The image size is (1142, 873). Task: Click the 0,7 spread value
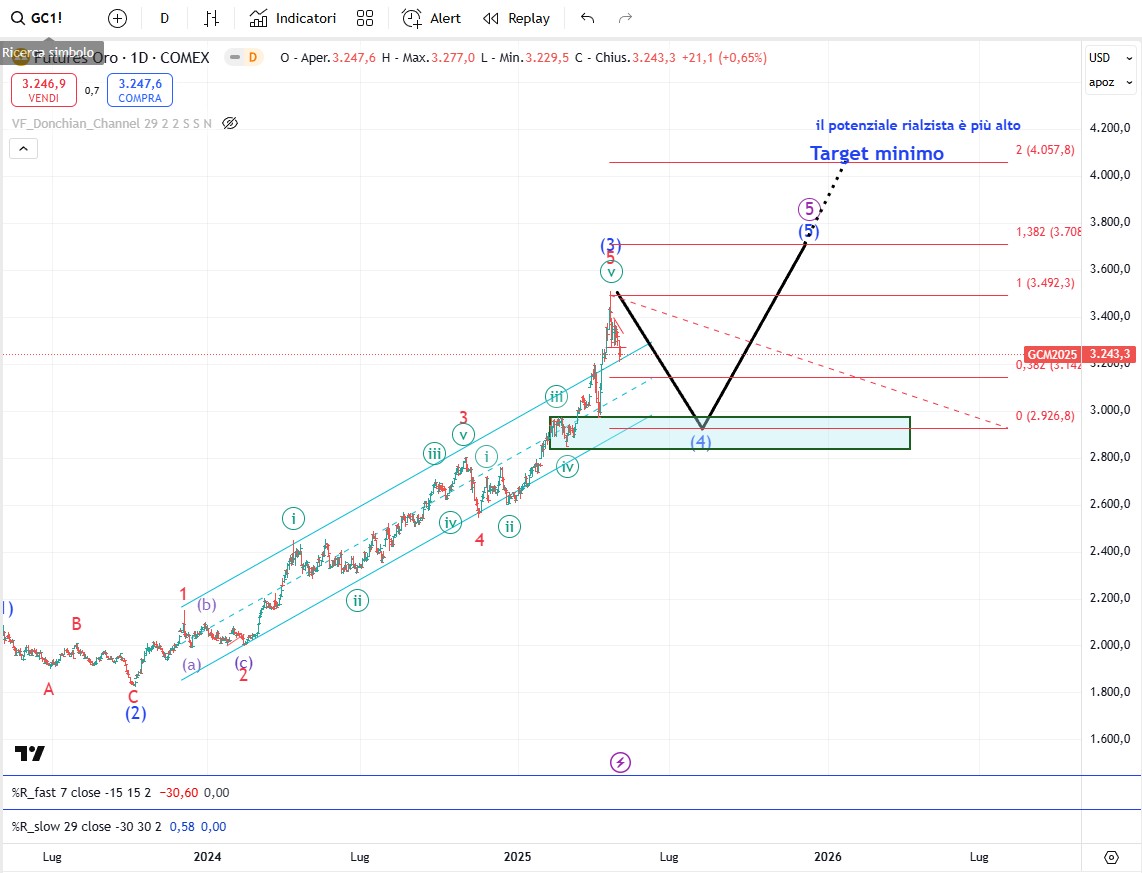pyautogui.click(x=92, y=90)
